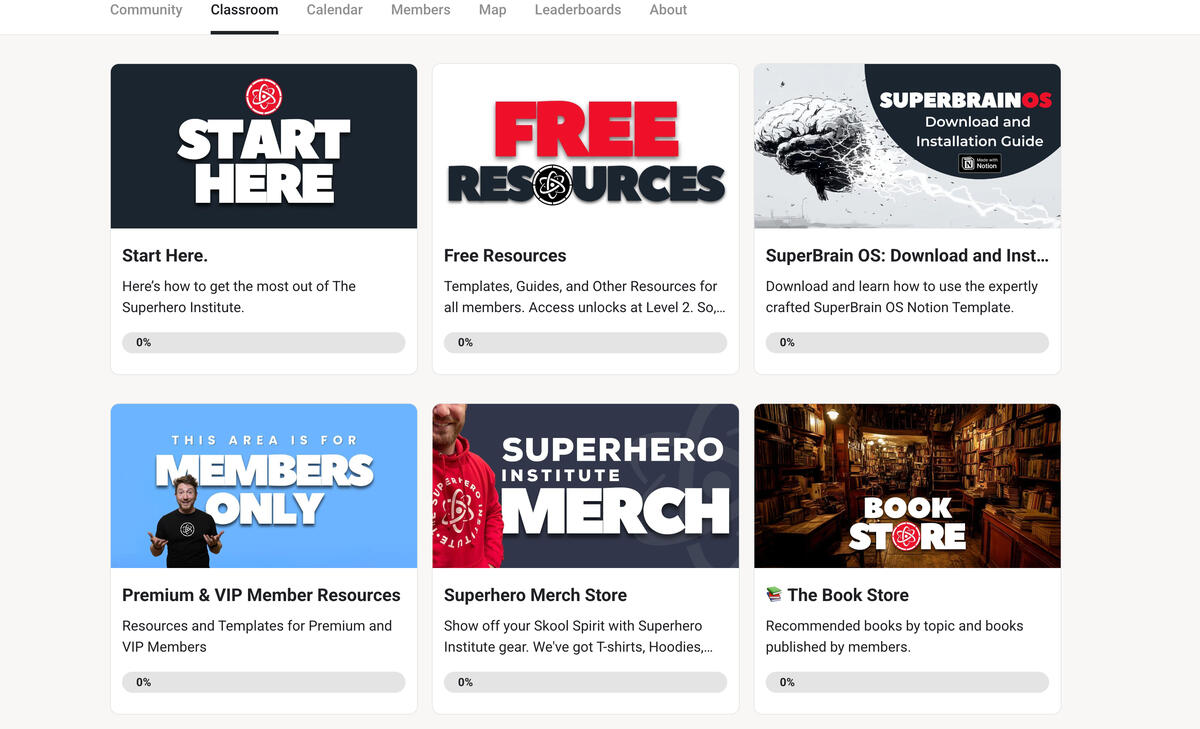Open the Free Resources banner image
The height and width of the screenshot is (729, 1200).
(585, 146)
